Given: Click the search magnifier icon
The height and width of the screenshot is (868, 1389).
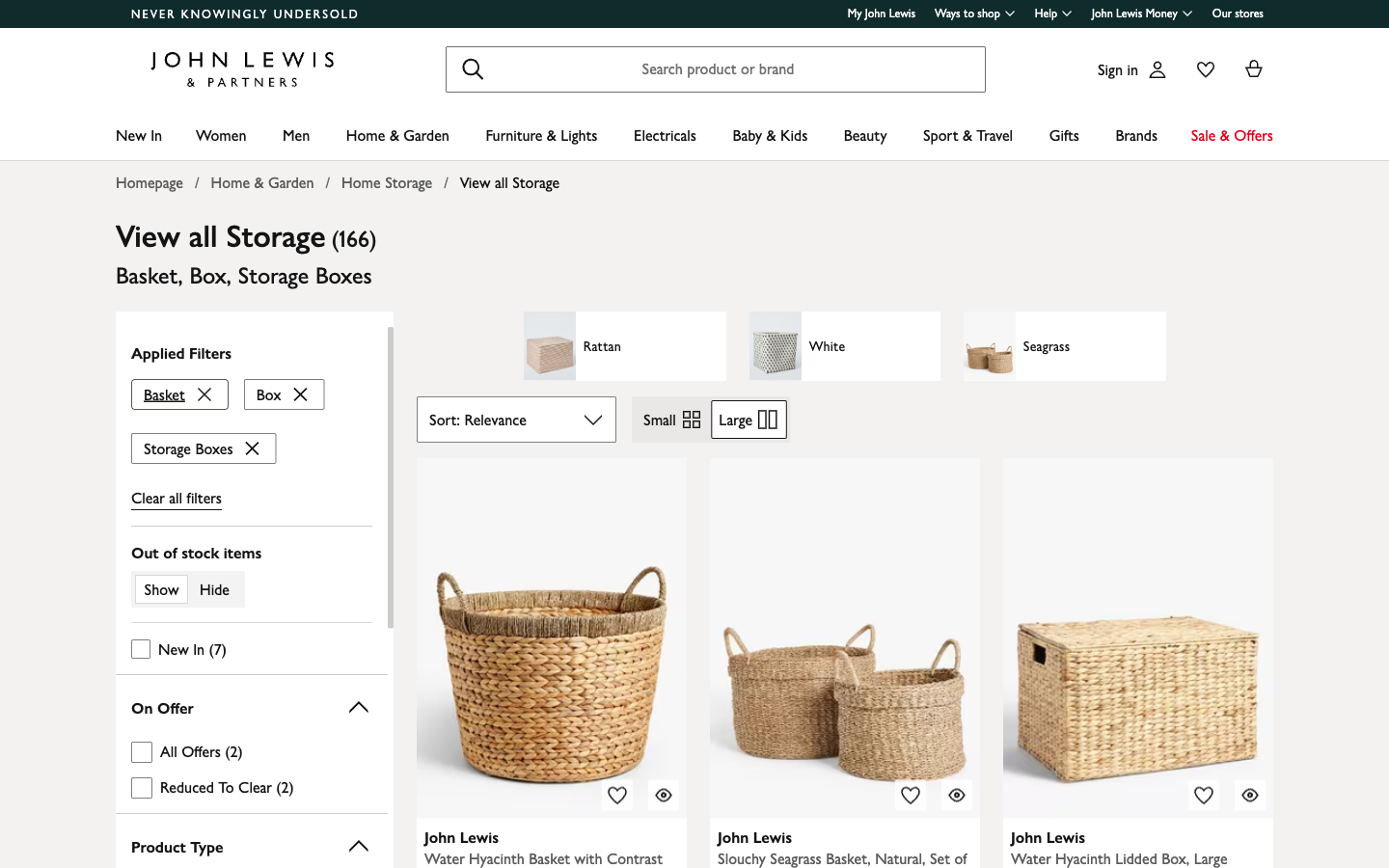Looking at the screenshot, I should click(x=473, y=68).
